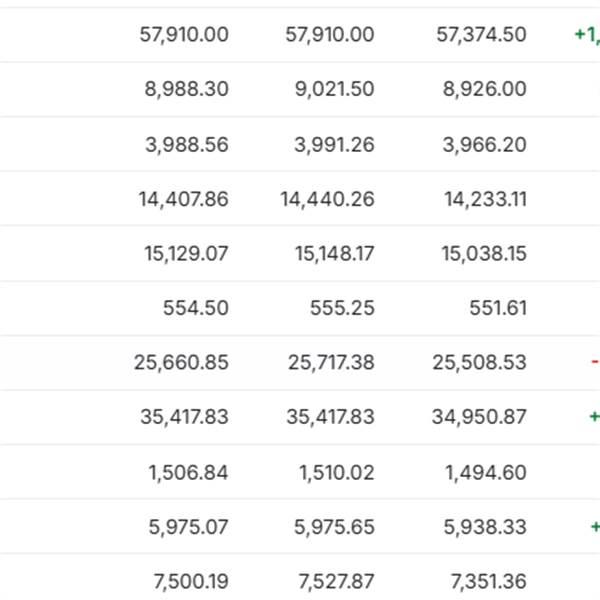Screen dimensions: 600x600
Task: Select the 15,148.17 table cell
Action: click(334, 254)
